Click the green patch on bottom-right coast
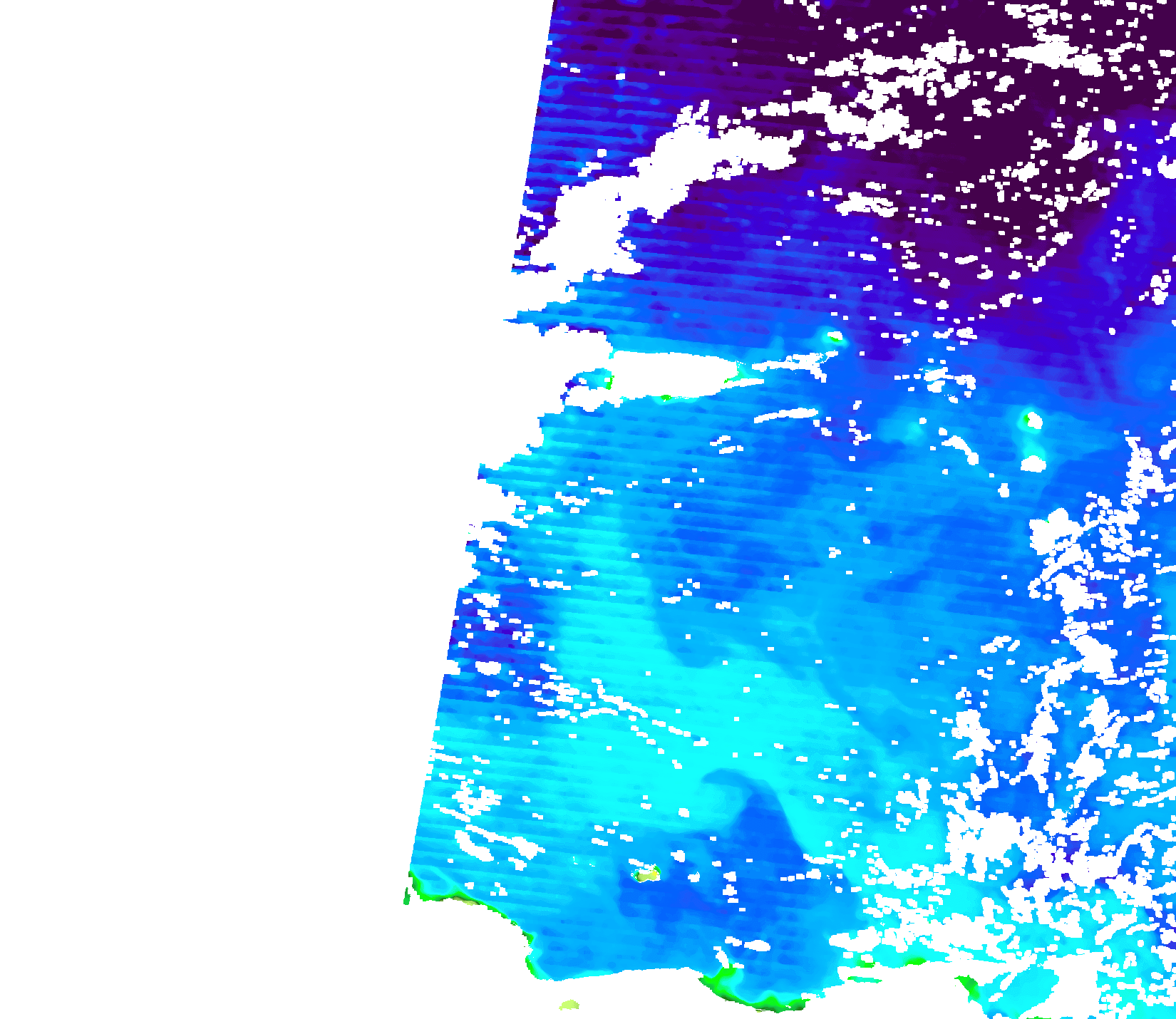This screenshot has height=1019, width=1176. (969, 987)
